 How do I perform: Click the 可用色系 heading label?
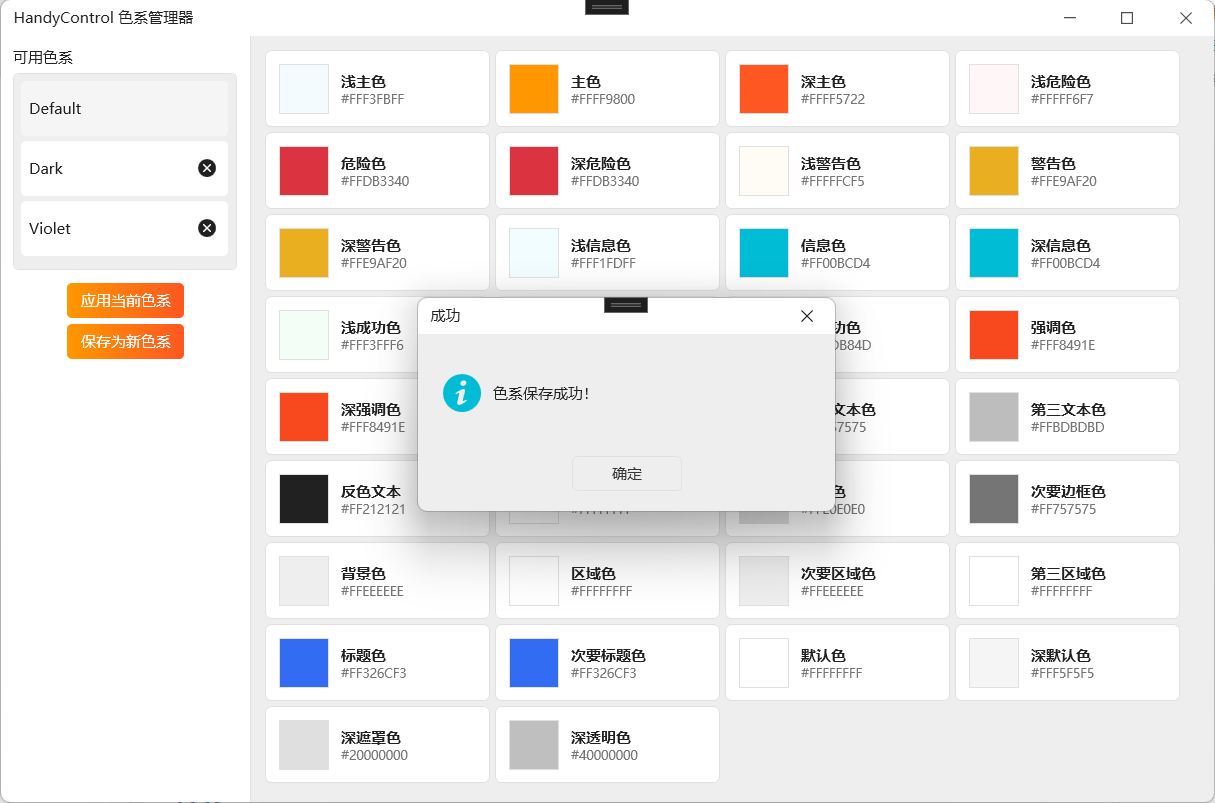pyautogui.click(x=43, y=57)
